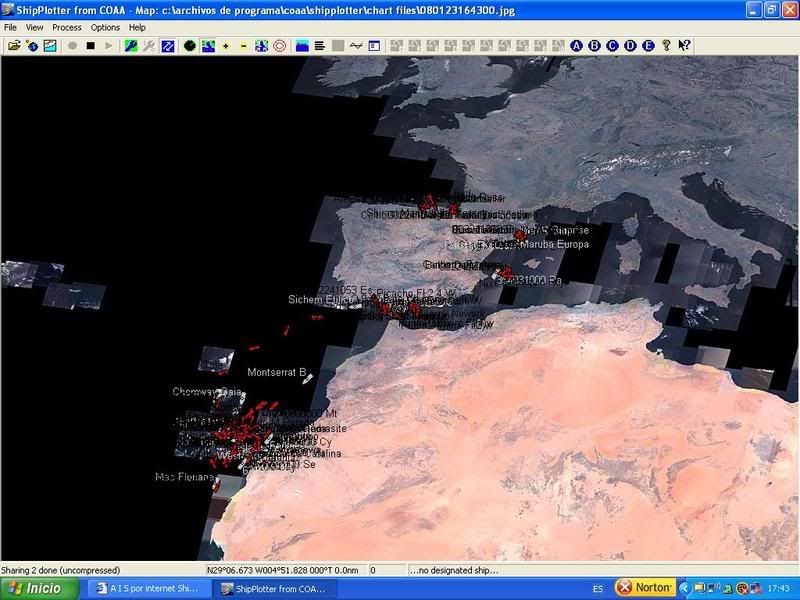
Task: Switch to AIS por internet taskbar window
Action: click(147, 588)
